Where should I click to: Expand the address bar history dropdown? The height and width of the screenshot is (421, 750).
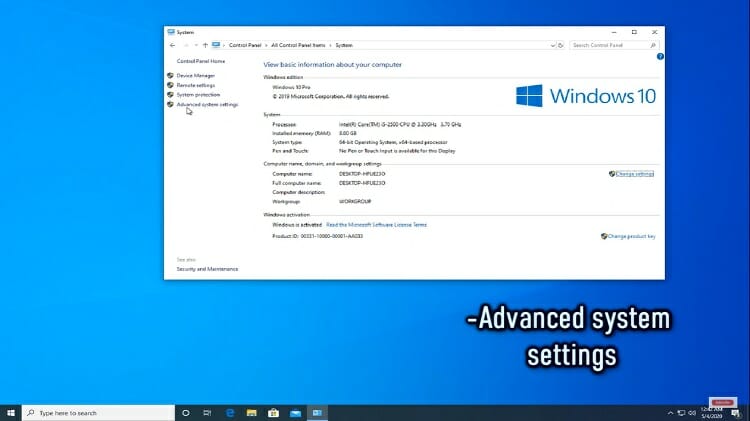[552, 45]
